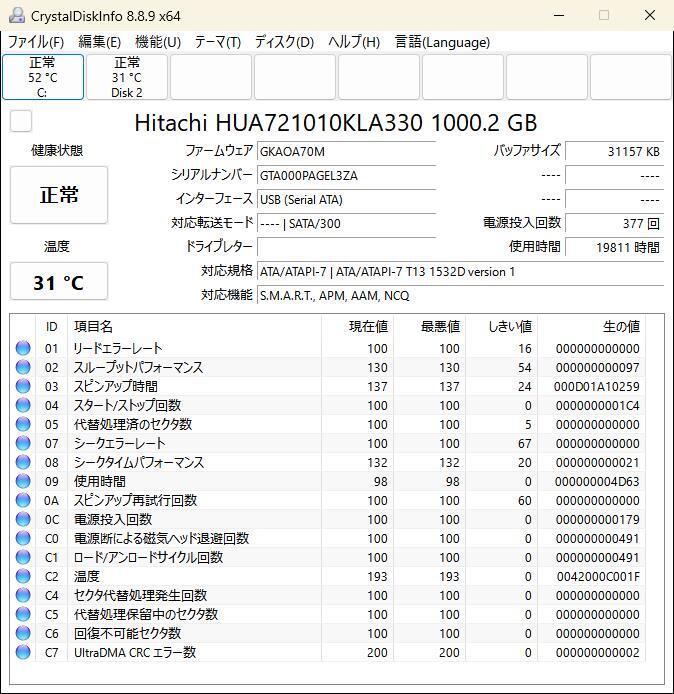This screenshot has height=694, width=674.
Task: Click the empty drive letter field
Action: pyautogui.click(x=347, y=247)
